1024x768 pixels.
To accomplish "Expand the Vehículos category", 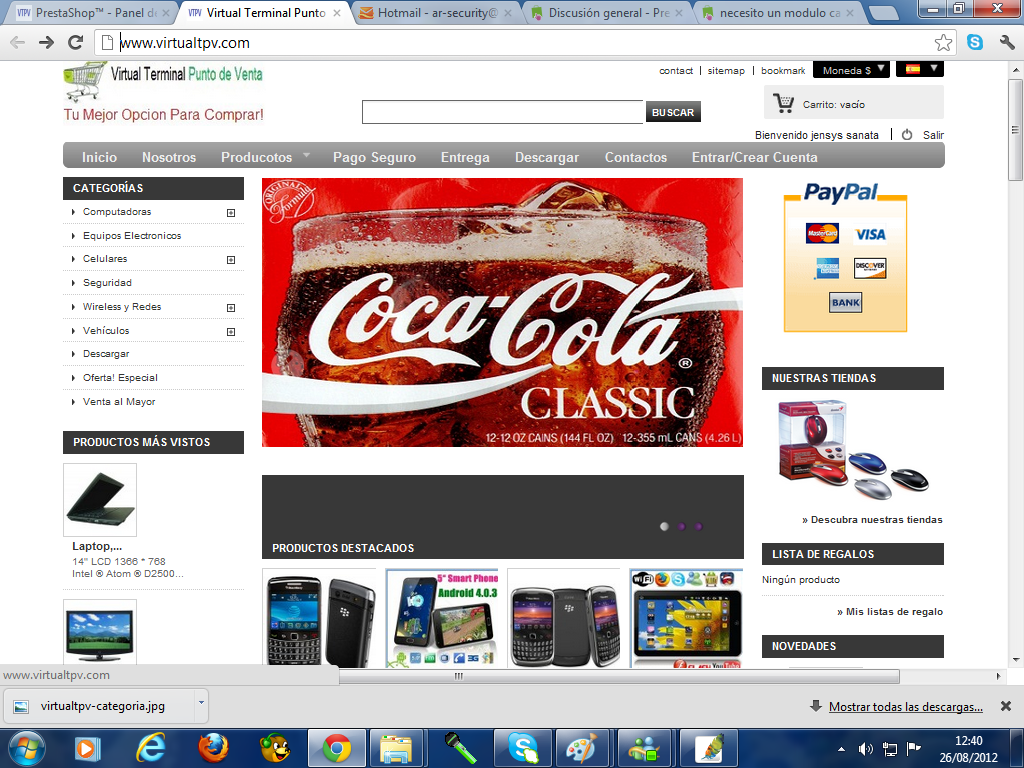I will pyautogui.click(x=231, y=332).
